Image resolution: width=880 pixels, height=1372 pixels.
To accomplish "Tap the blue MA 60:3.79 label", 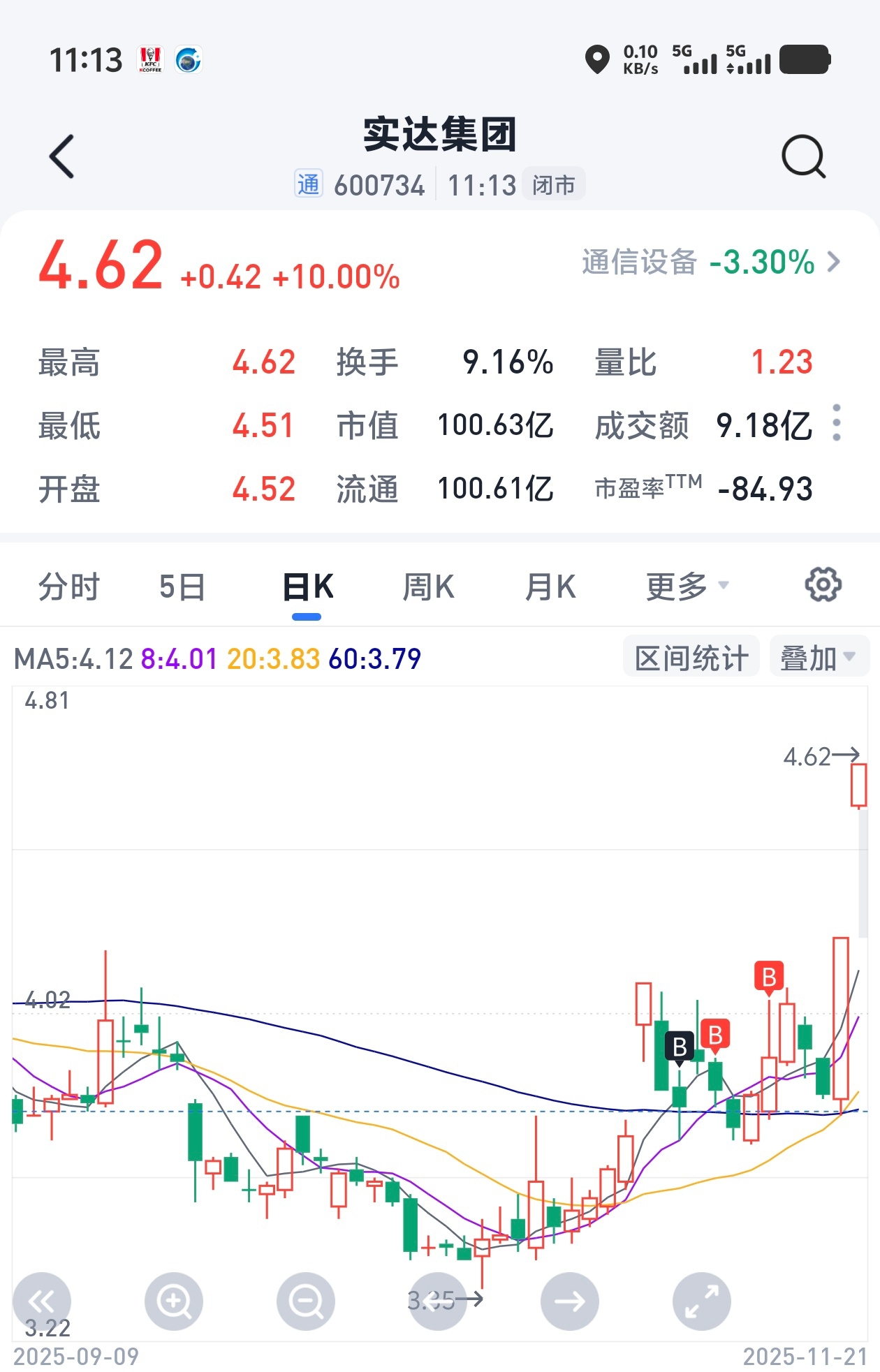I will pos(375,658).
